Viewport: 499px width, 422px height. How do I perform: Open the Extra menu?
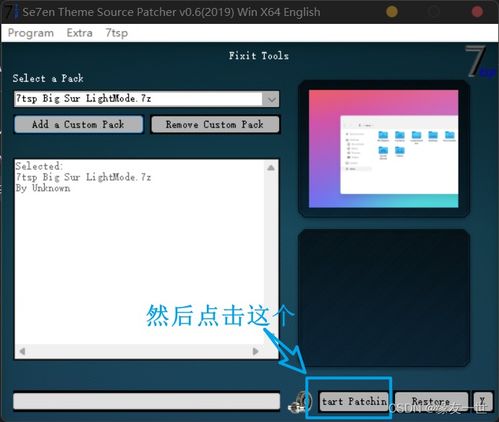(79, 33)
